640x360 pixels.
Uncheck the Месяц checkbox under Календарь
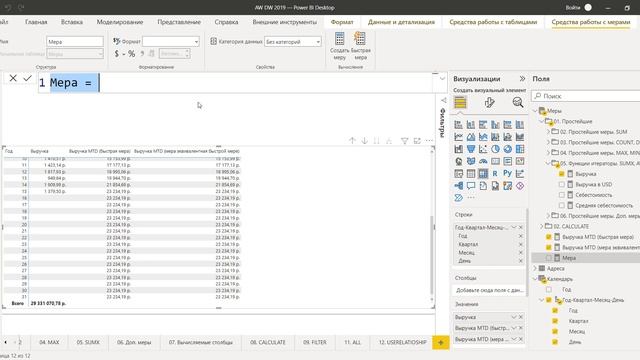(555, 331)
